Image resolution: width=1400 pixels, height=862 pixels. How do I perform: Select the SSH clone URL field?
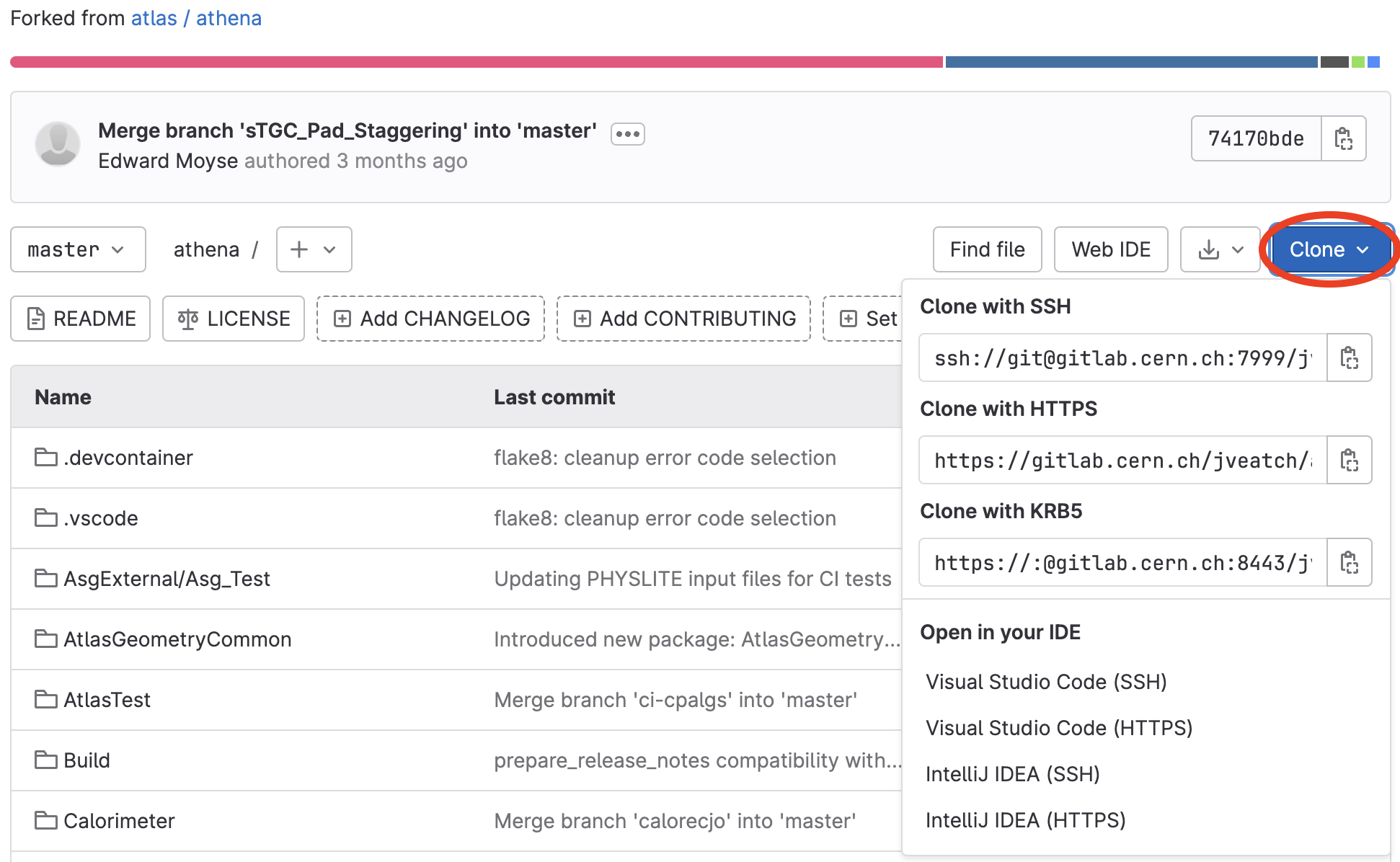coord(1123,357)
